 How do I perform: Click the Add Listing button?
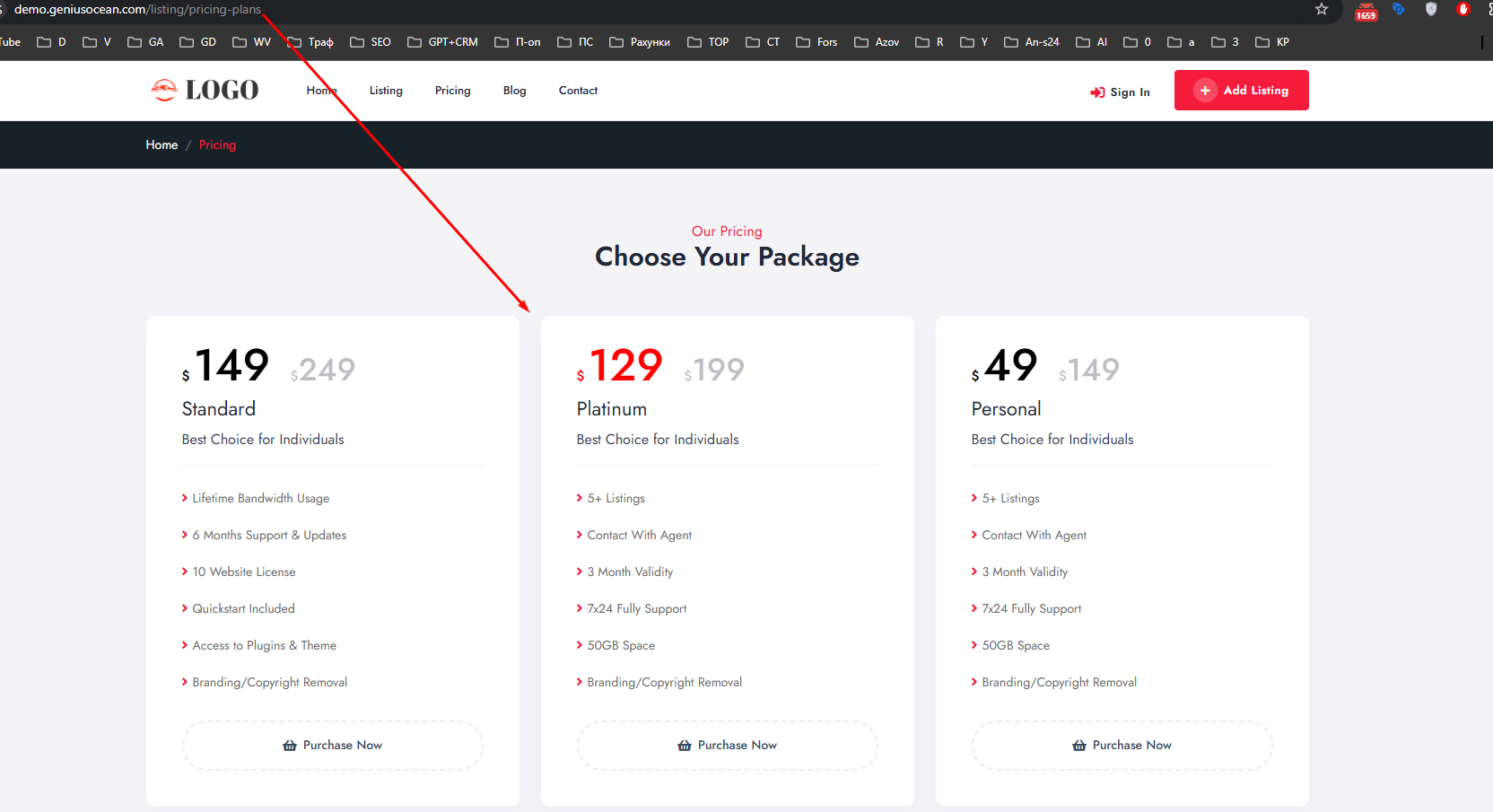click(1241, 90)
